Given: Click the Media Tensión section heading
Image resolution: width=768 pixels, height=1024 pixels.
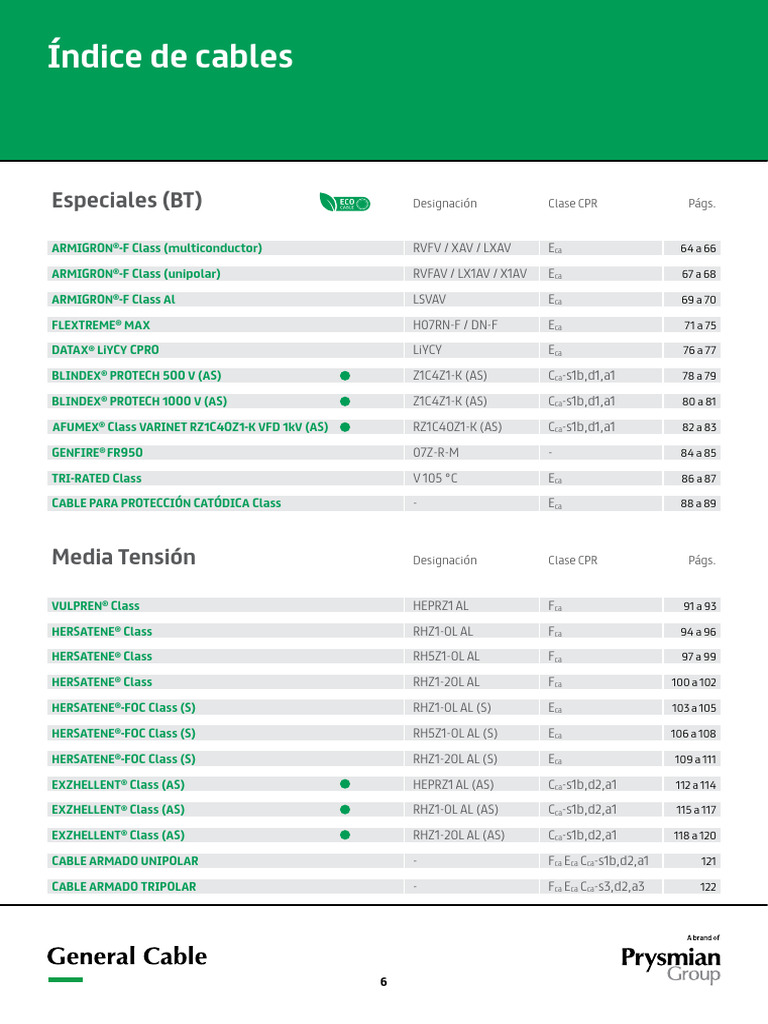Looking at the screenshot, I should pyautogui.click(x=123, y=557).
